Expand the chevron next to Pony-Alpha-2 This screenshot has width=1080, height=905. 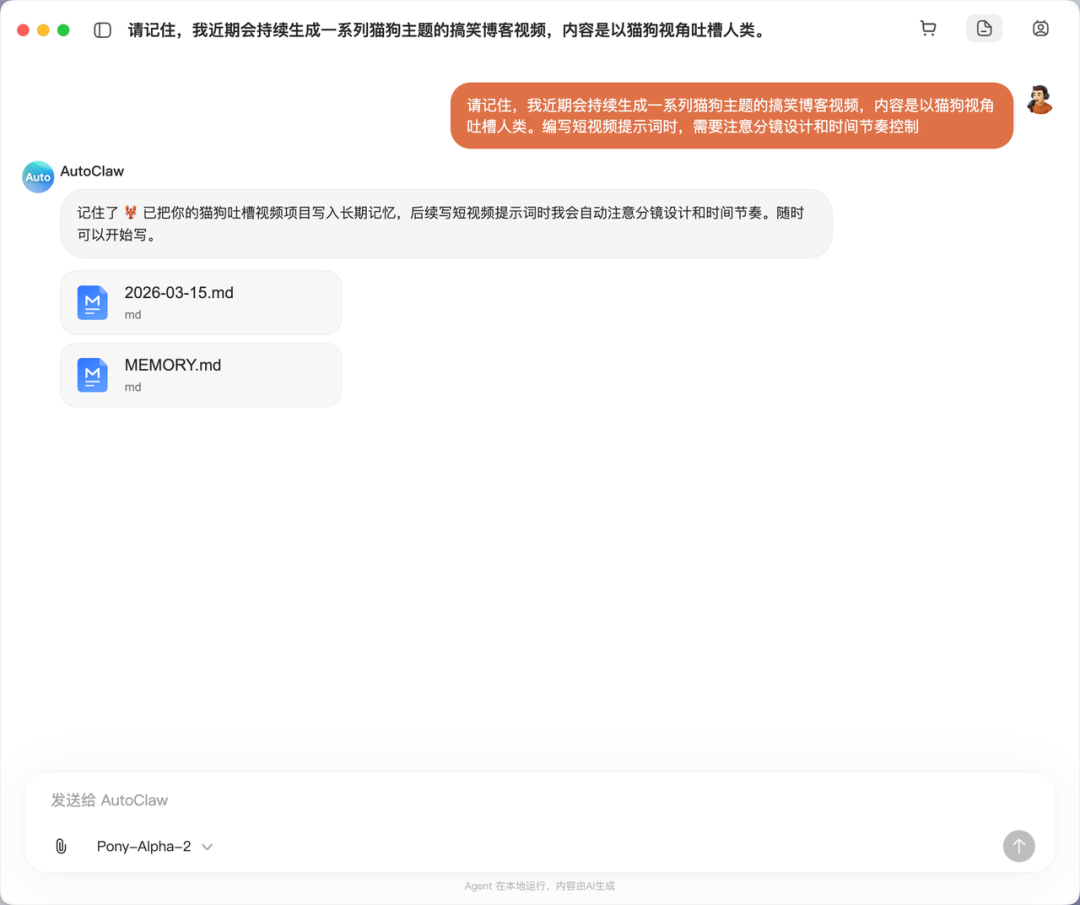point(207,846)
